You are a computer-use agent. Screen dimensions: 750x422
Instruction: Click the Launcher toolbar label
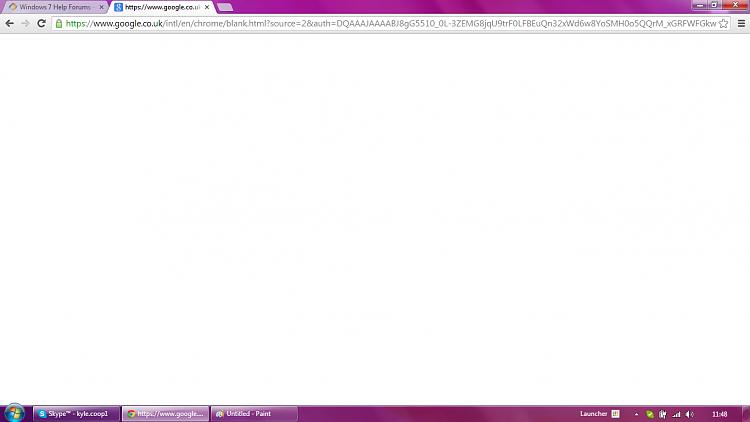593,414
